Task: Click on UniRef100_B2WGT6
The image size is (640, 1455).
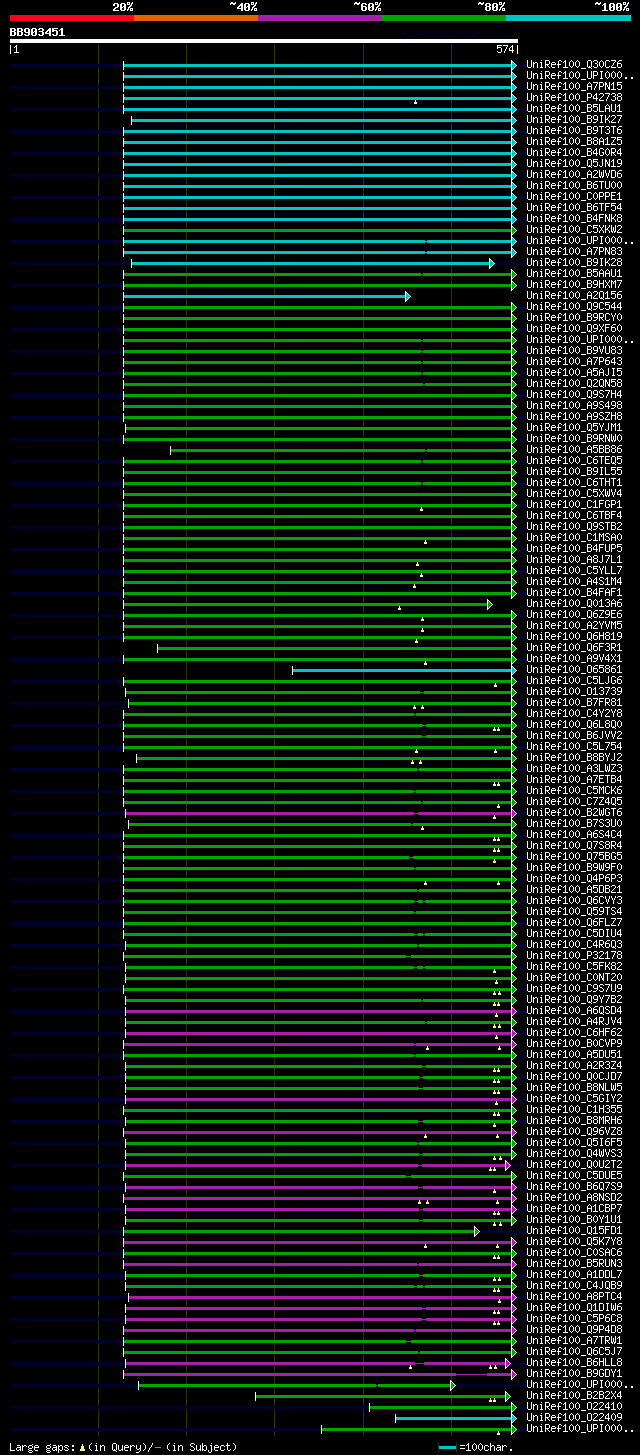Action: [x=574, y=812]
